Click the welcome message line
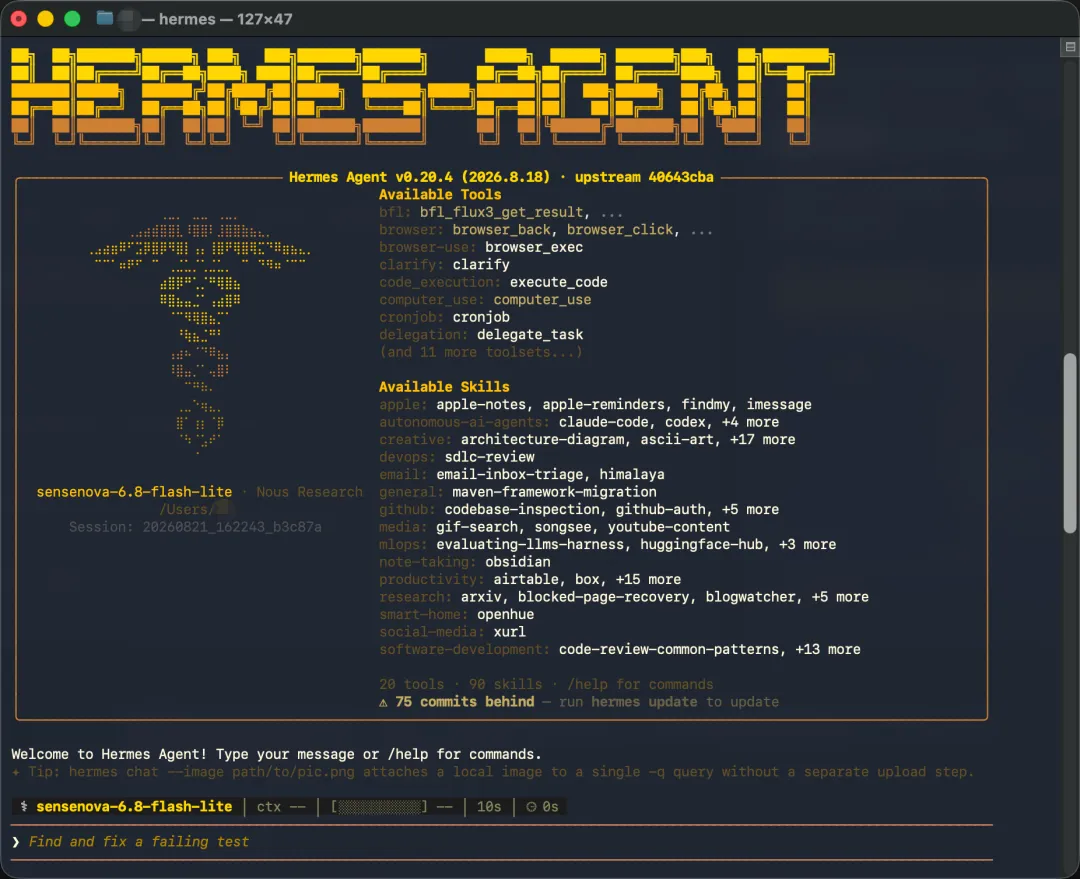 pyautogui.click(x=276, y=754)
